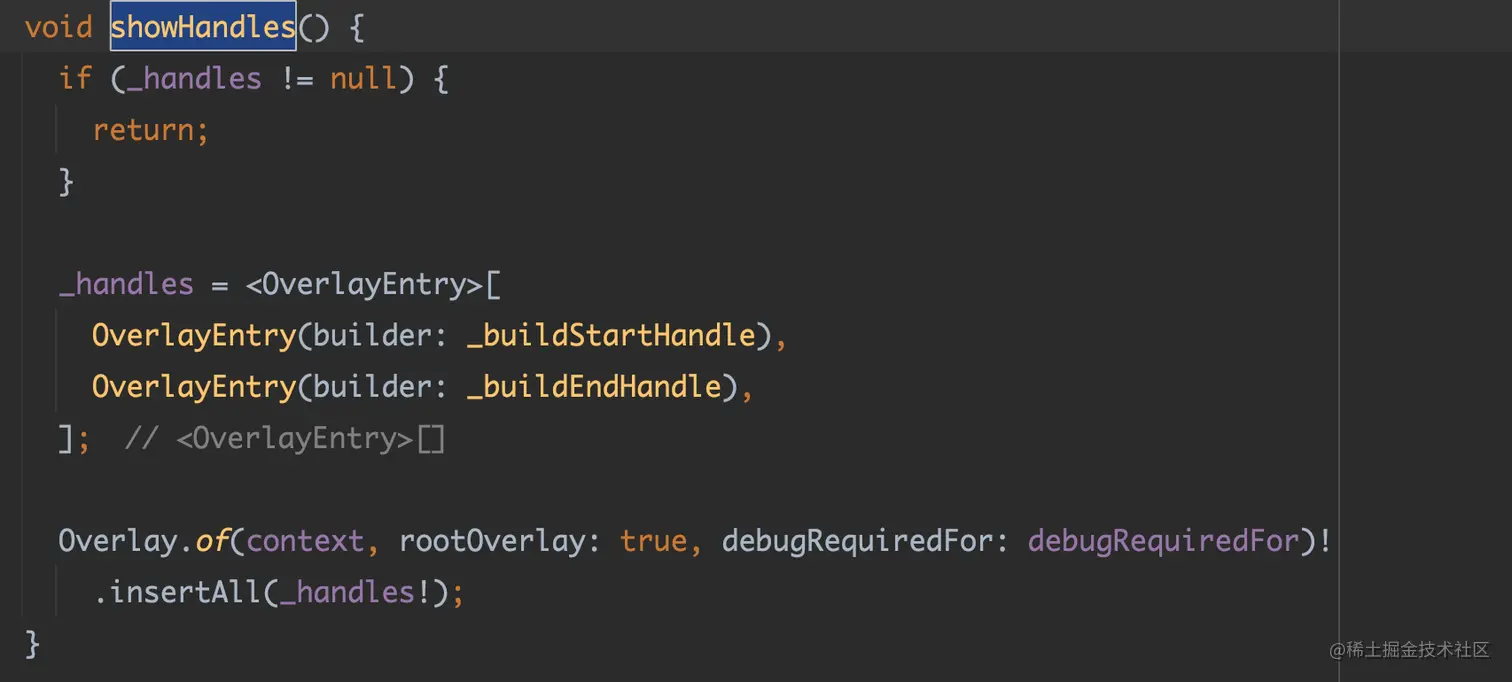The height and width of the screenshot is (682, 1512).
Task: Click the purple debugRequiredFor argument value
Action: tap(1163, 541)
